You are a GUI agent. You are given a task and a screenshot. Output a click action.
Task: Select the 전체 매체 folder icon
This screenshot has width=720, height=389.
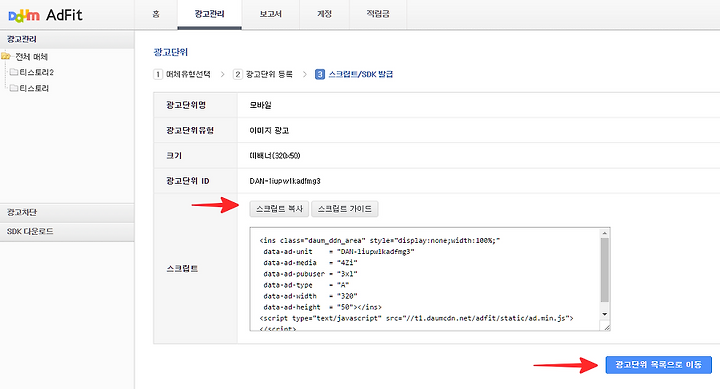6,56
